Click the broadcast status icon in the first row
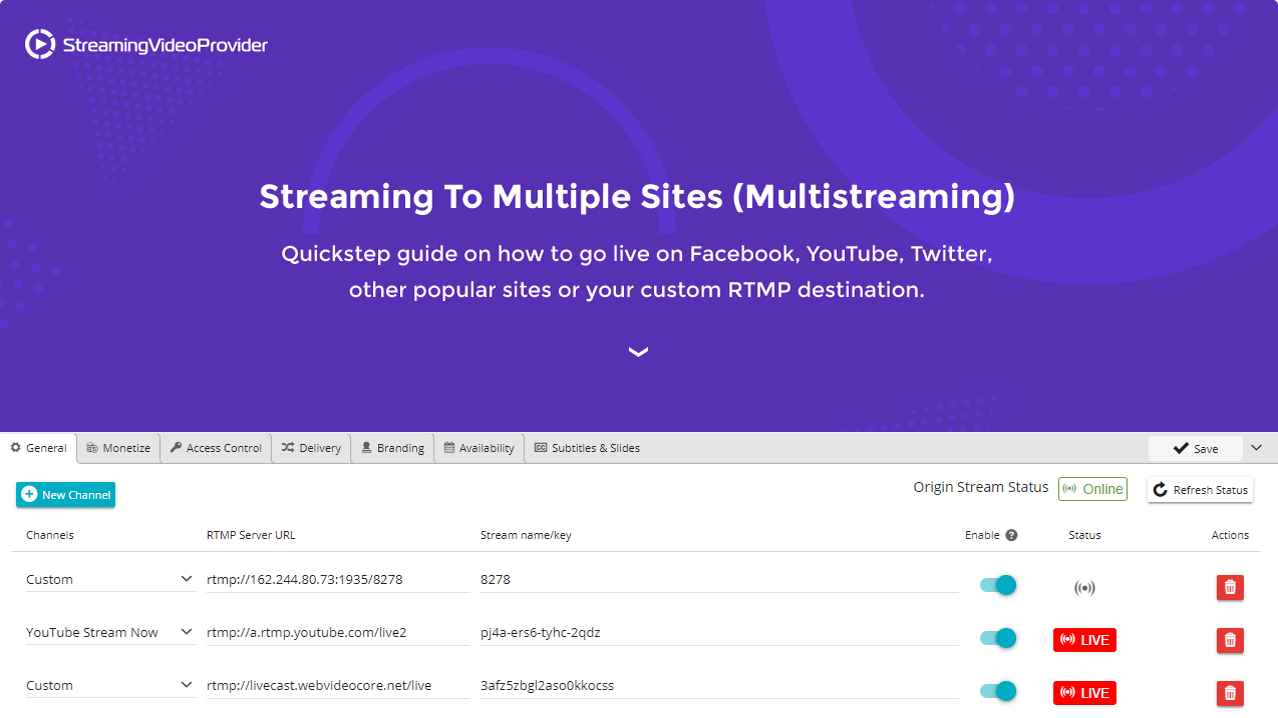The height and width of the screenshot is (718, 1278). (1084, 587)
